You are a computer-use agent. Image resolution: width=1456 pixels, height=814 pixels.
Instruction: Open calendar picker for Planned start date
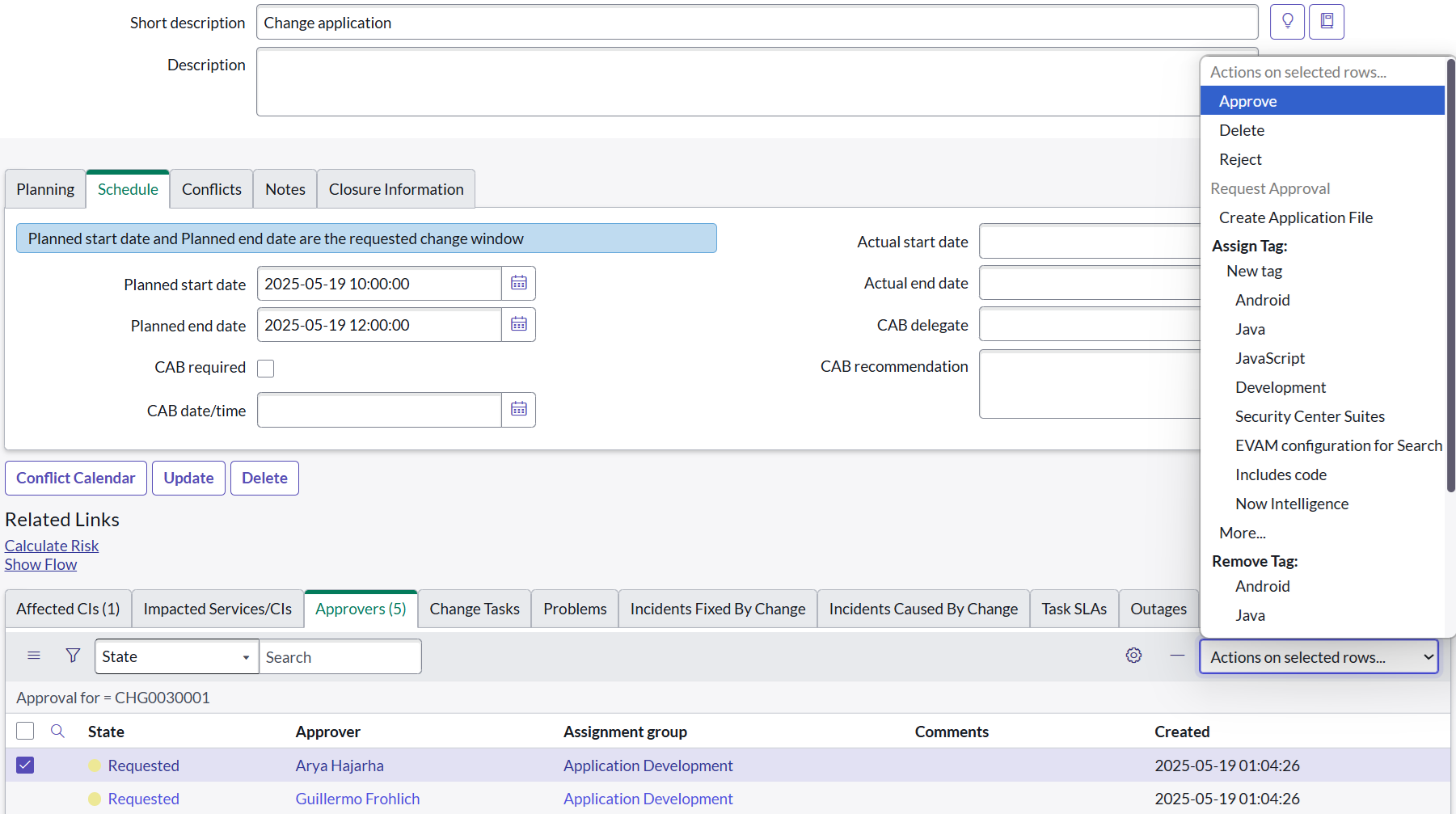click(519, 284)
